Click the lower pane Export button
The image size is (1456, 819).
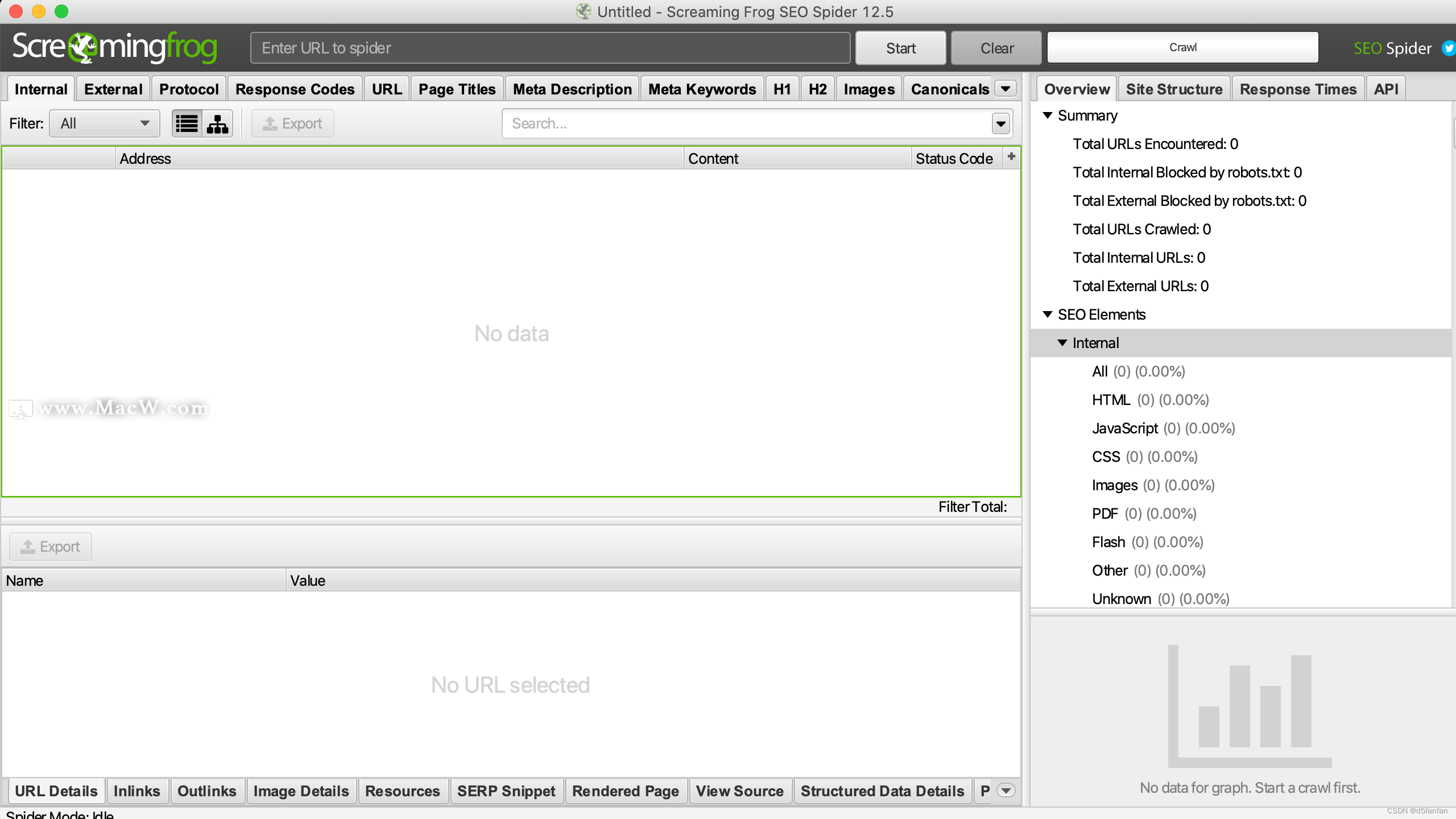point(51,547)
